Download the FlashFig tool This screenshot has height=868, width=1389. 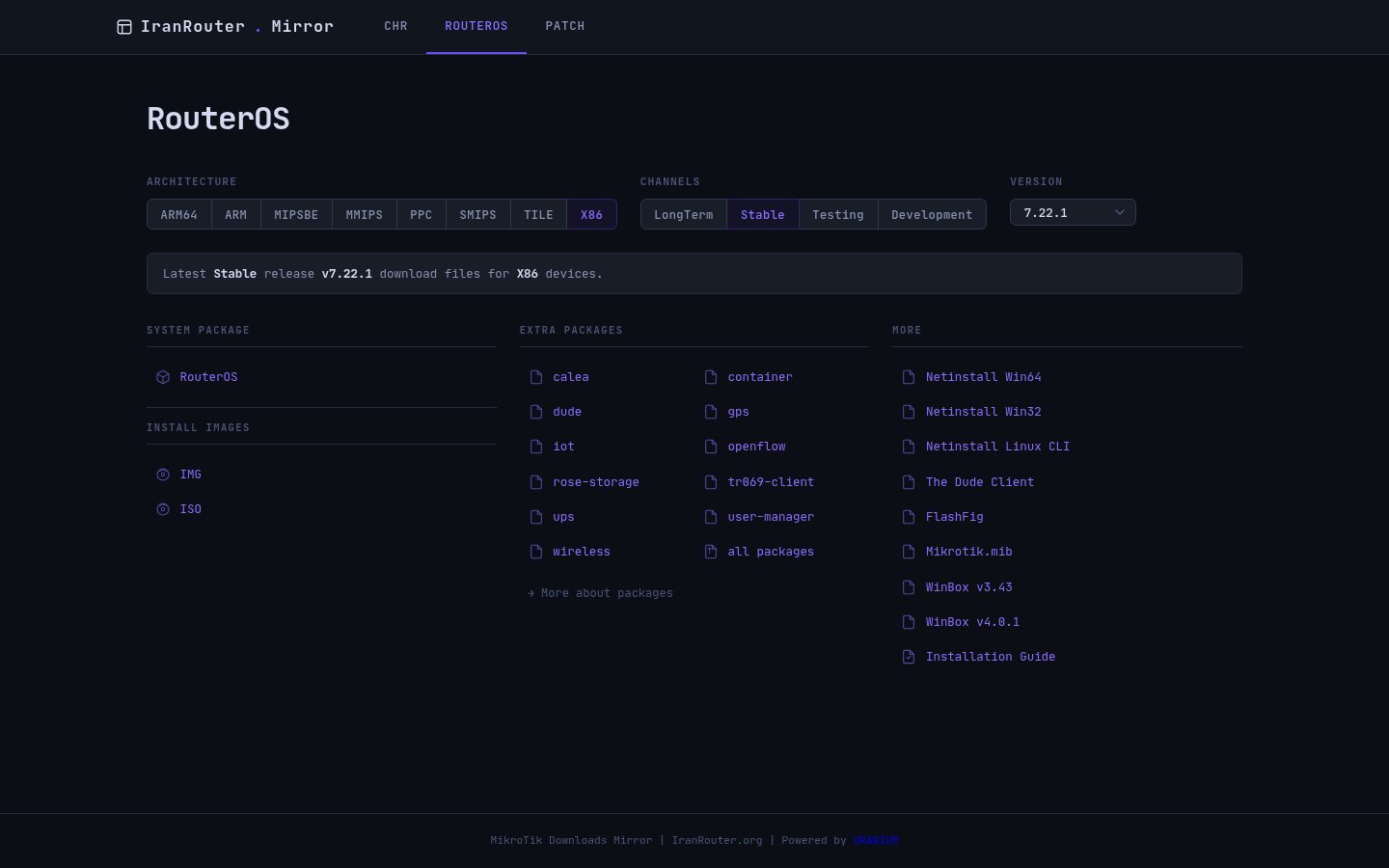click(955, 517)
